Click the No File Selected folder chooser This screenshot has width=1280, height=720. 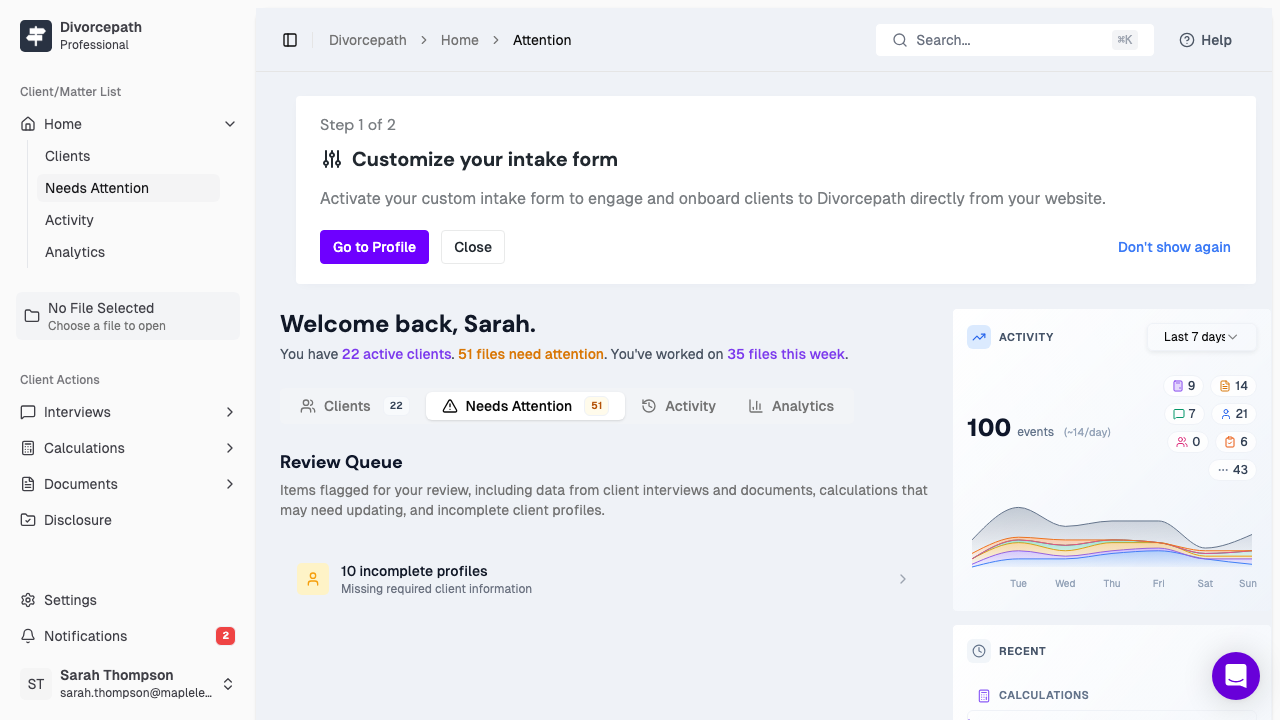tap(128, 316)
